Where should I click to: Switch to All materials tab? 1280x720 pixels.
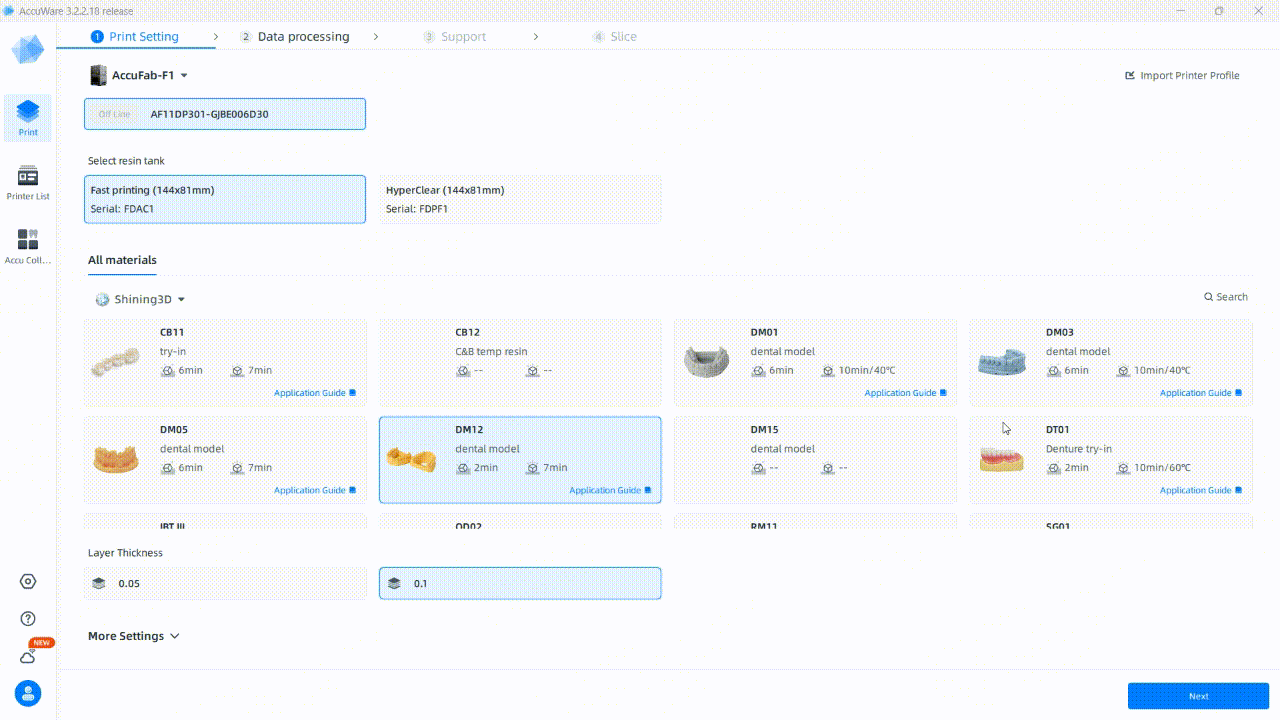tap(122, 260)
